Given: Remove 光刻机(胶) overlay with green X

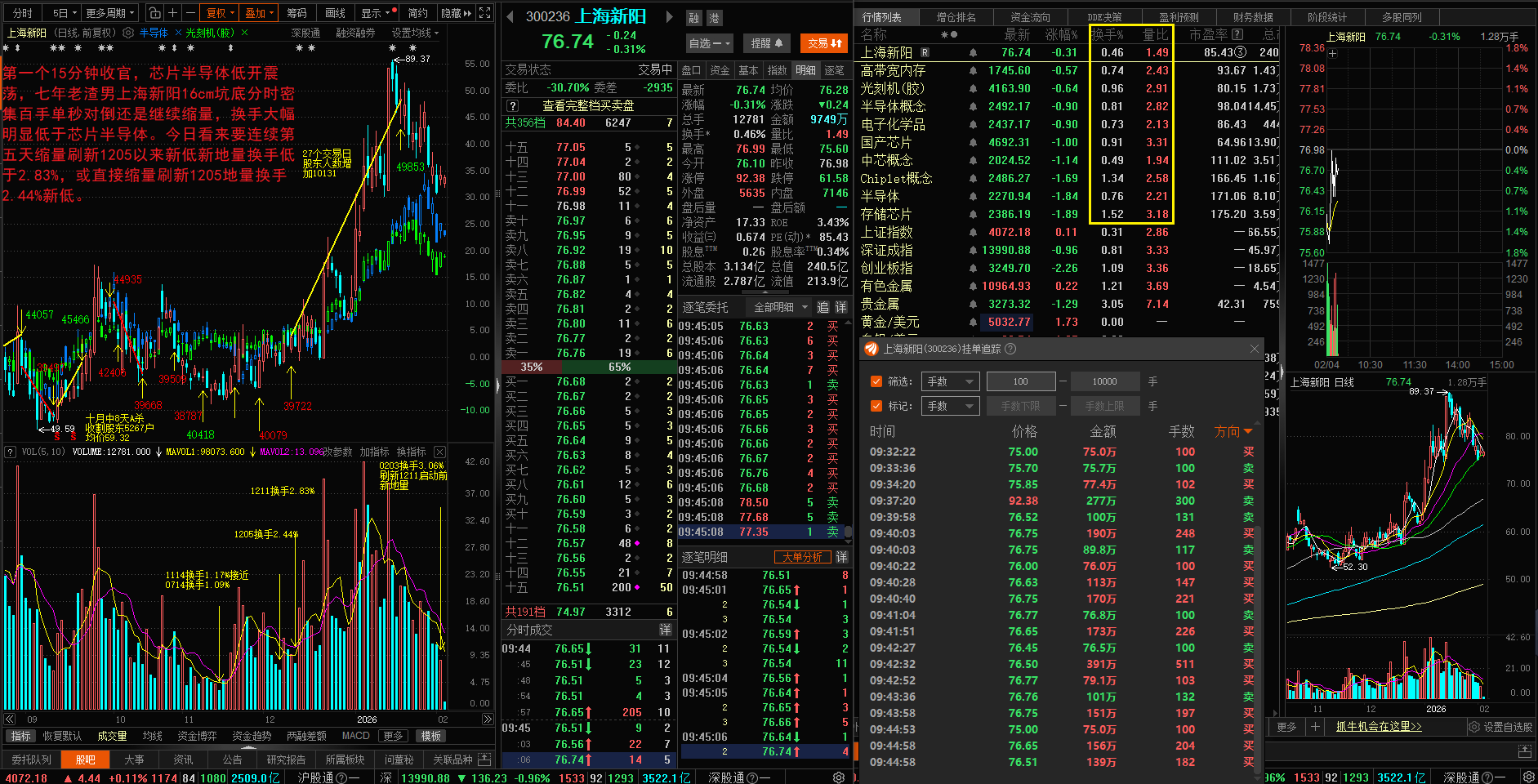Looking at the screenshot, I should point(244,33).
